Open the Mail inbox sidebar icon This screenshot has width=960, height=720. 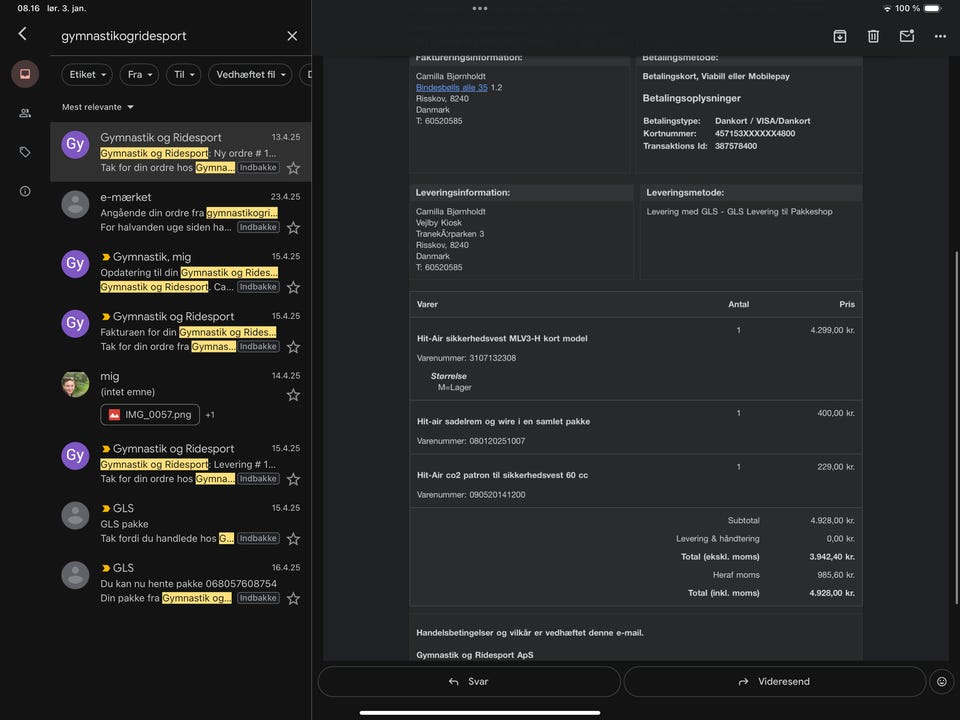[x=25, y=74]
